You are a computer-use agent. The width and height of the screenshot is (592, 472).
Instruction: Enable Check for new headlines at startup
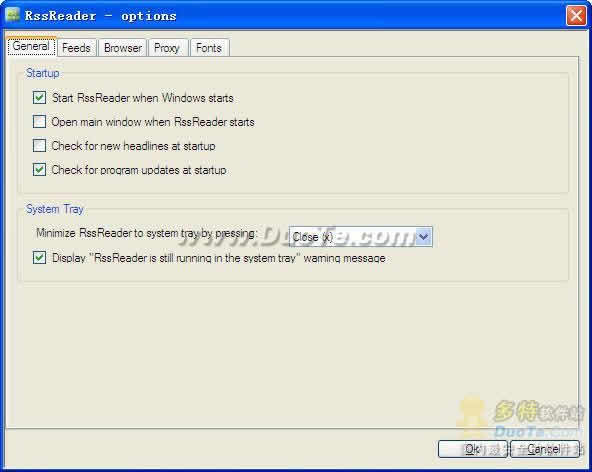[x=40, y=146]
